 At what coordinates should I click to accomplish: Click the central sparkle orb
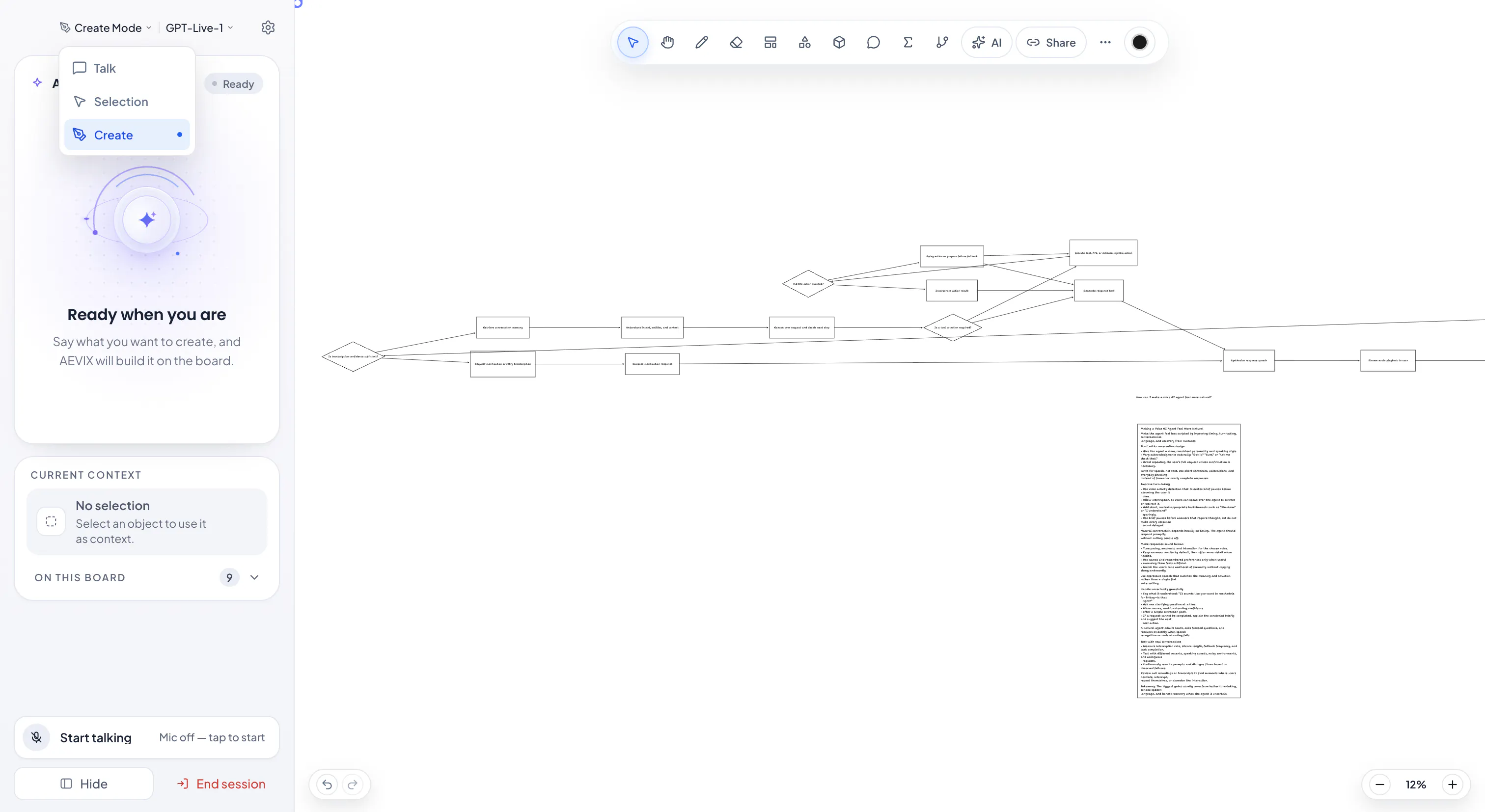coord(147,219)
